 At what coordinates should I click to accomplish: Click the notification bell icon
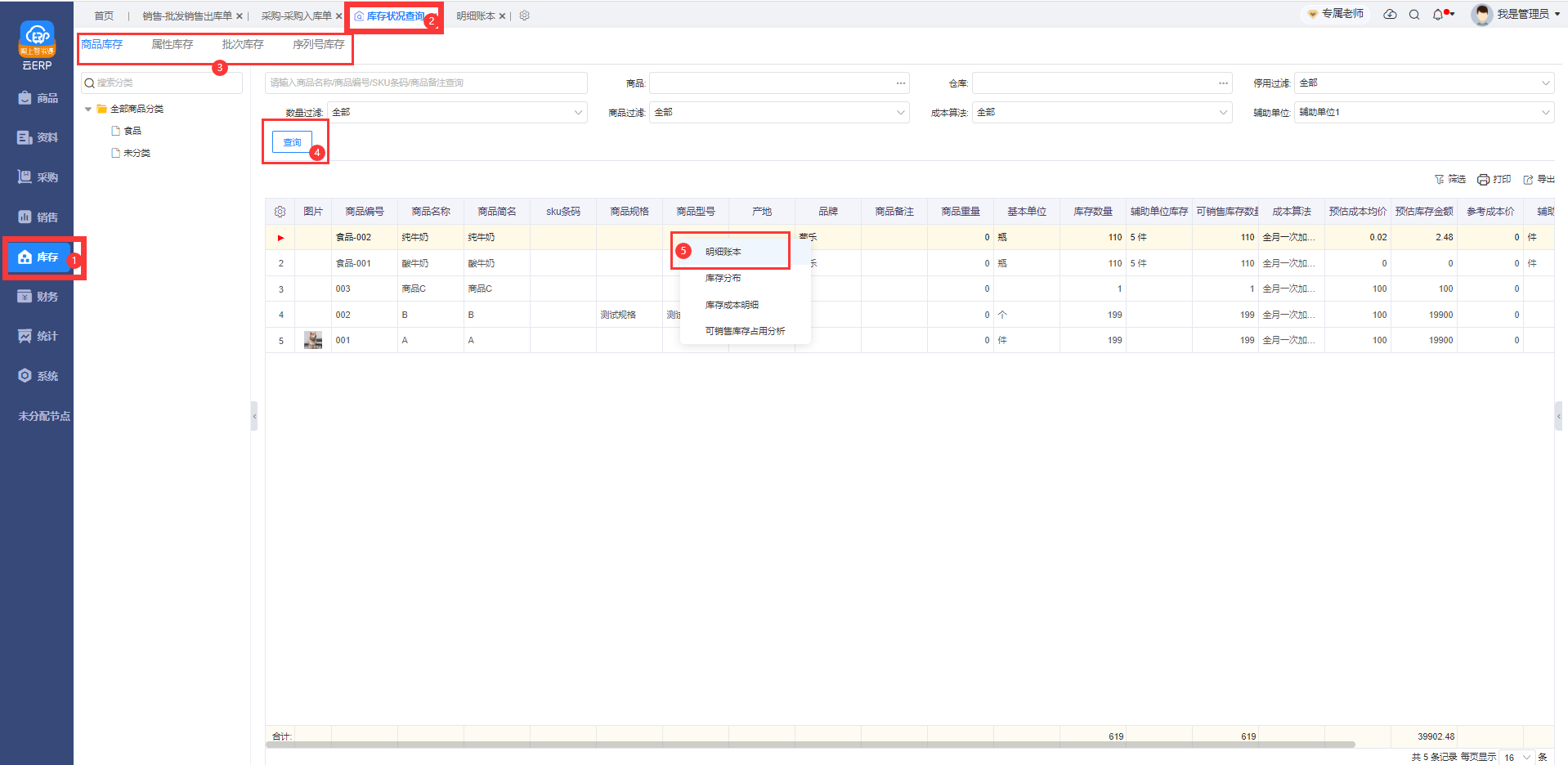[1438, 15]
